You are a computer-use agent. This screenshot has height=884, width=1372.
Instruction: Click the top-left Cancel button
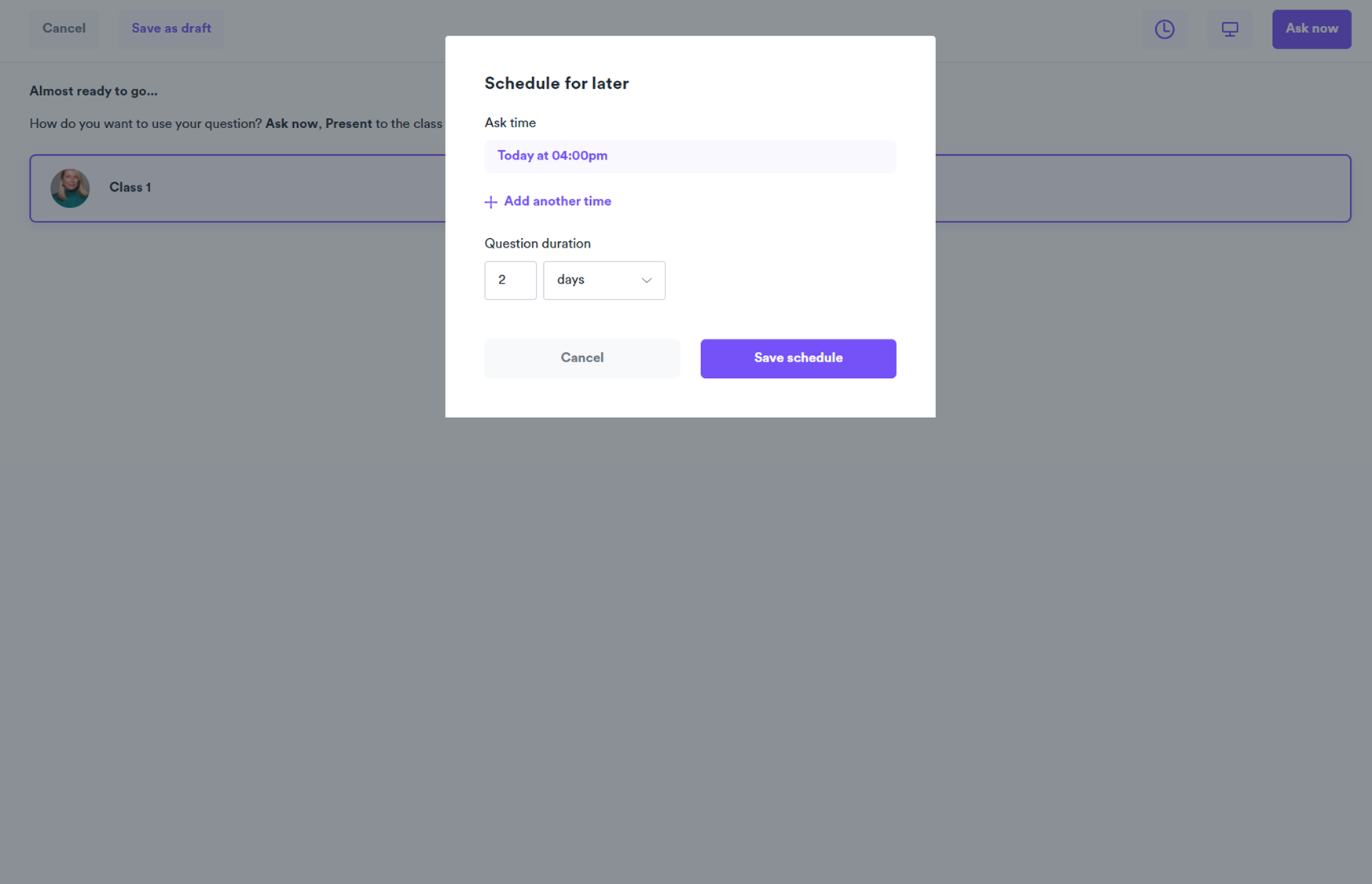tap(64, 29)
